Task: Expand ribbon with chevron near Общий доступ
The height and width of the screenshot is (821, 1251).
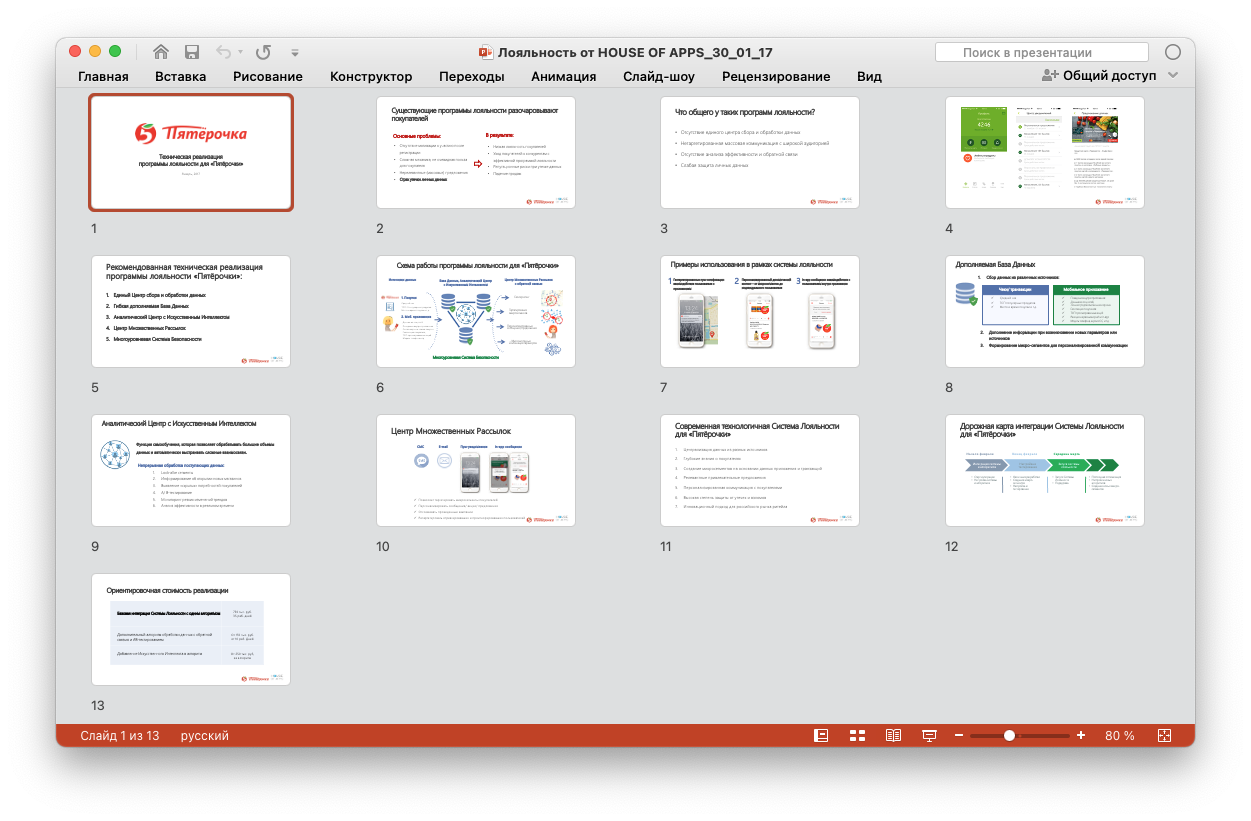Action: tap(1173, 76)
